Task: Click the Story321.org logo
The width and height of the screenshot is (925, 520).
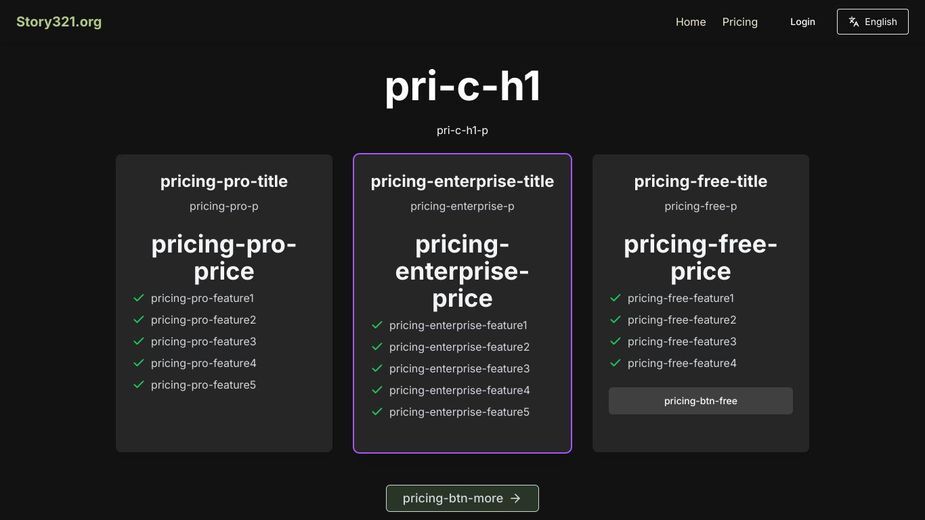Action: [59, 22]
